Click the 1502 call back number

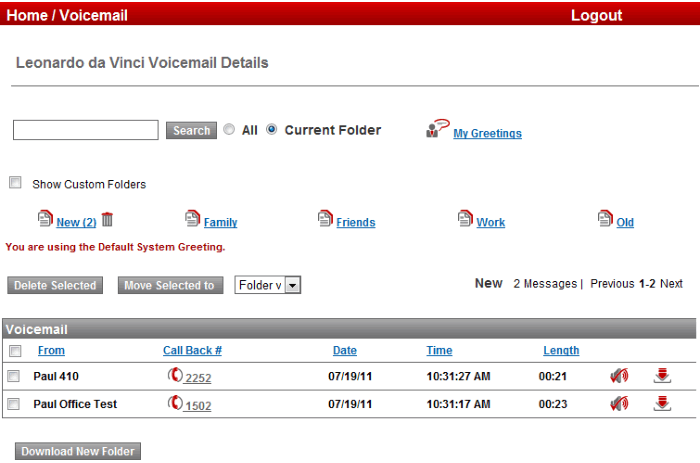tap(198, 406)
